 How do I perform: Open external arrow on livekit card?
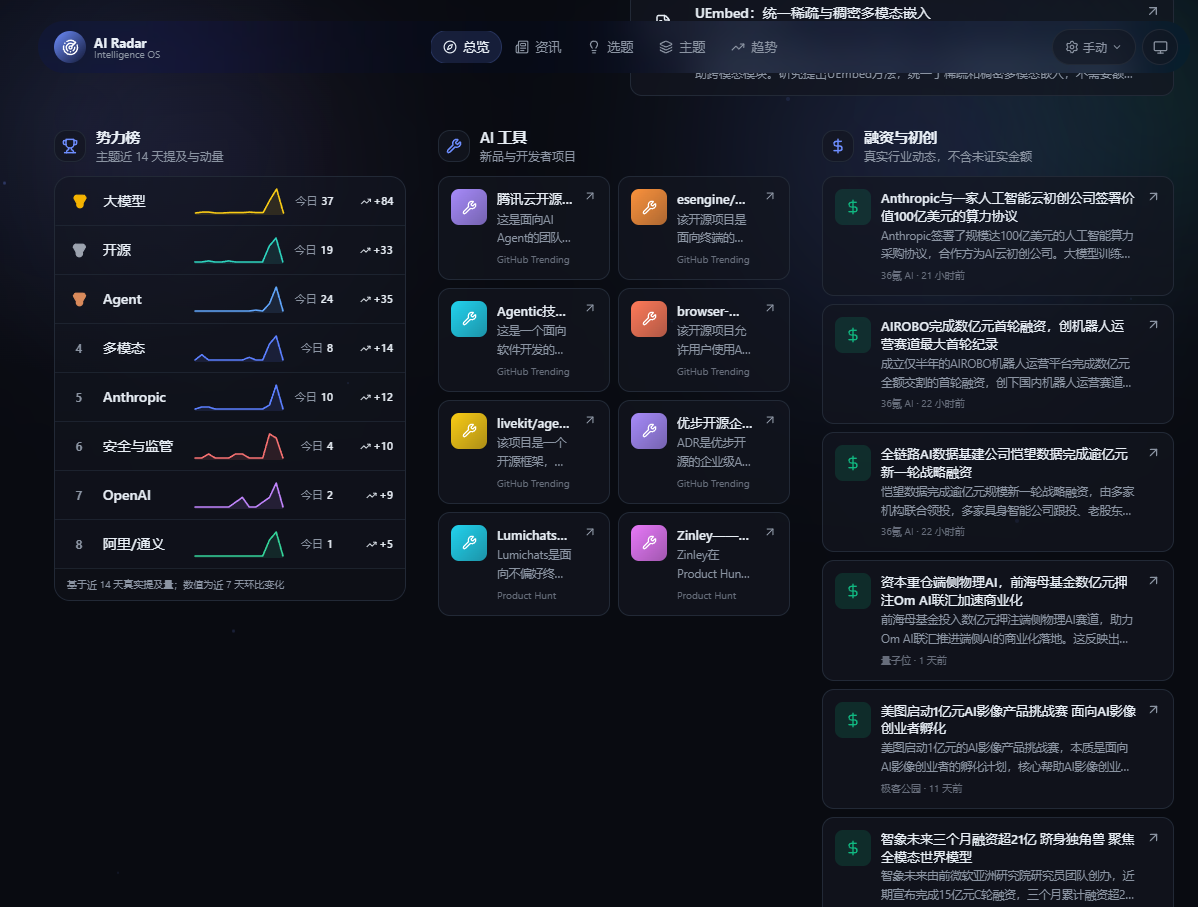tap(591, 420)
